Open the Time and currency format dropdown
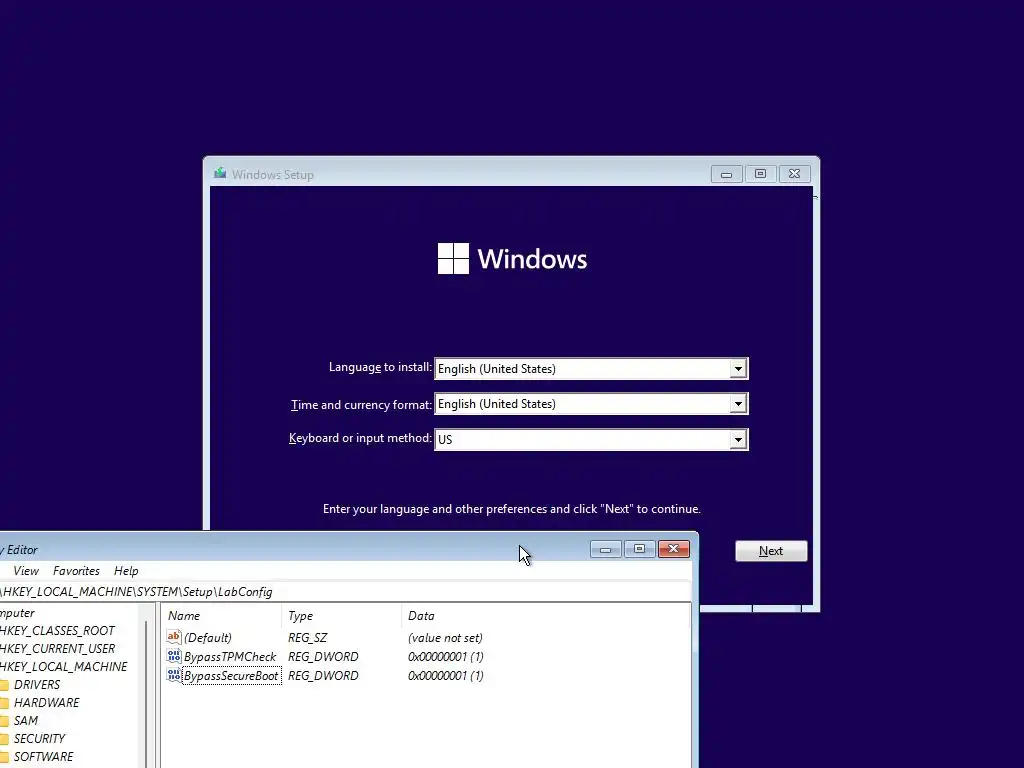This screenshot has height=768, width=1024. tap(738, 404)
